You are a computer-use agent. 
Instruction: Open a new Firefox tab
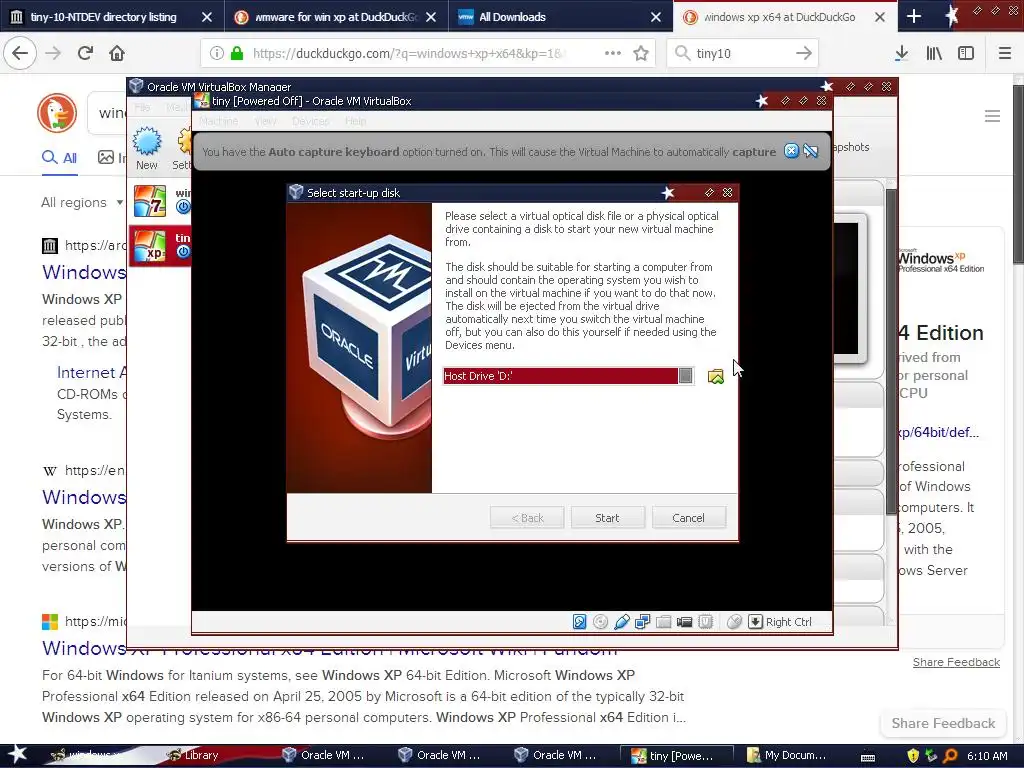point(914,17)
